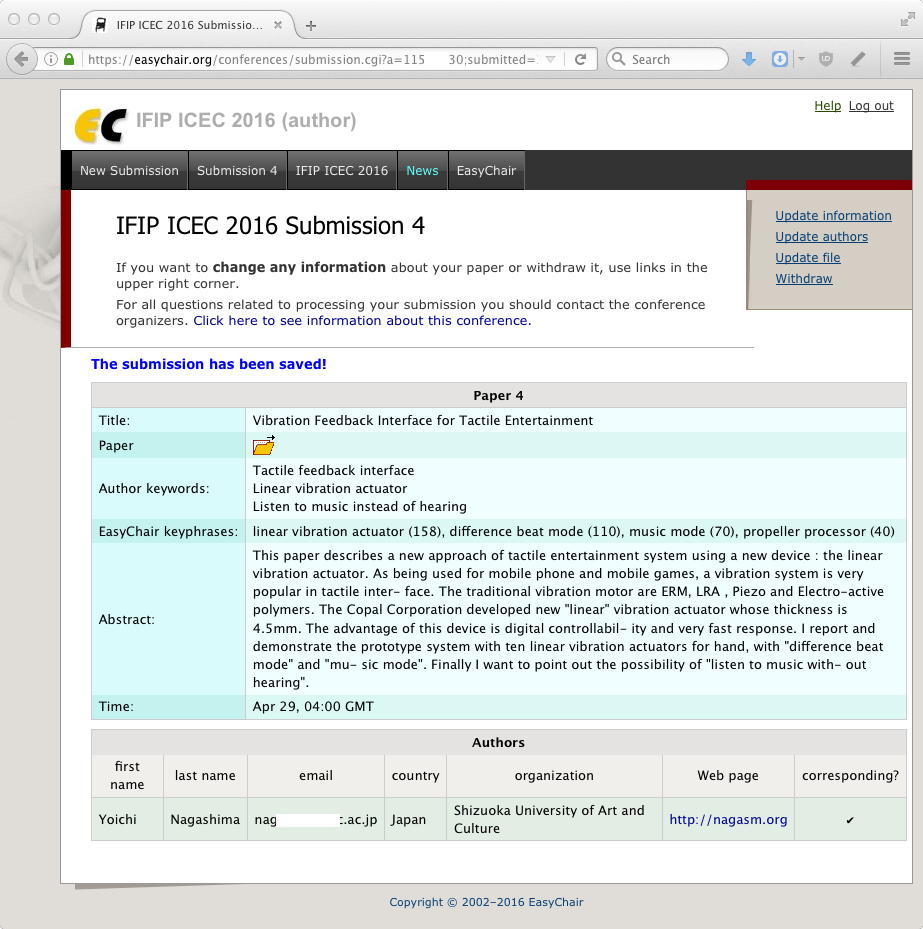Viewport: 923px width, 929px height.
Task: Click the corresponding author checkmark
Action: [x=850, y=820]
